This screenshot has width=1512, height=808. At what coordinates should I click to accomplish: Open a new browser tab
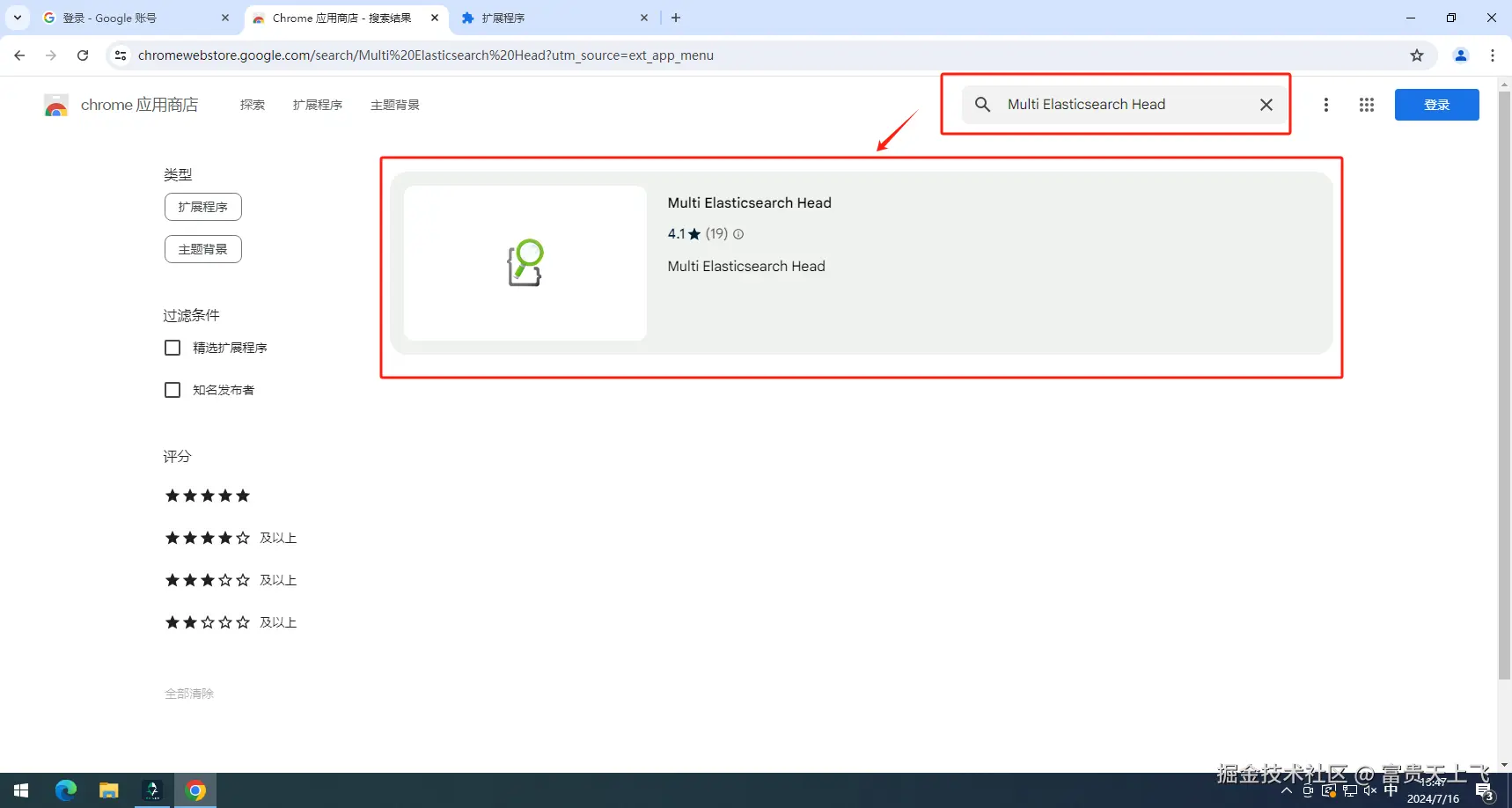(676, 18)
